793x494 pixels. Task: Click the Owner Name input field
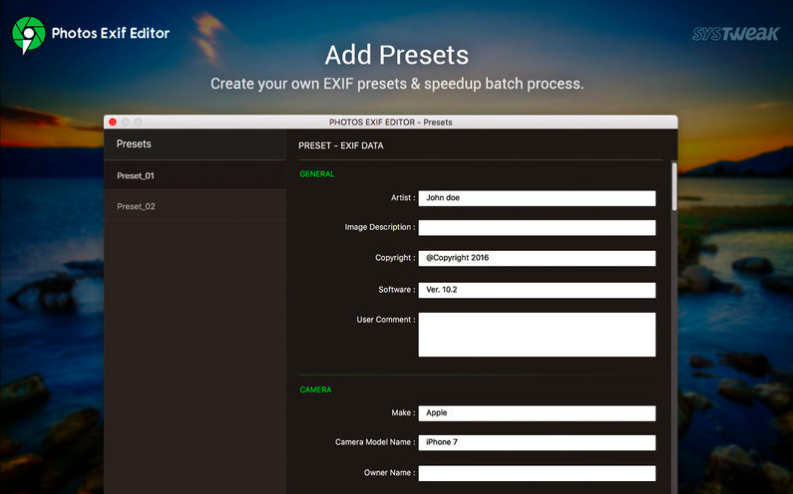click(537, 473)
